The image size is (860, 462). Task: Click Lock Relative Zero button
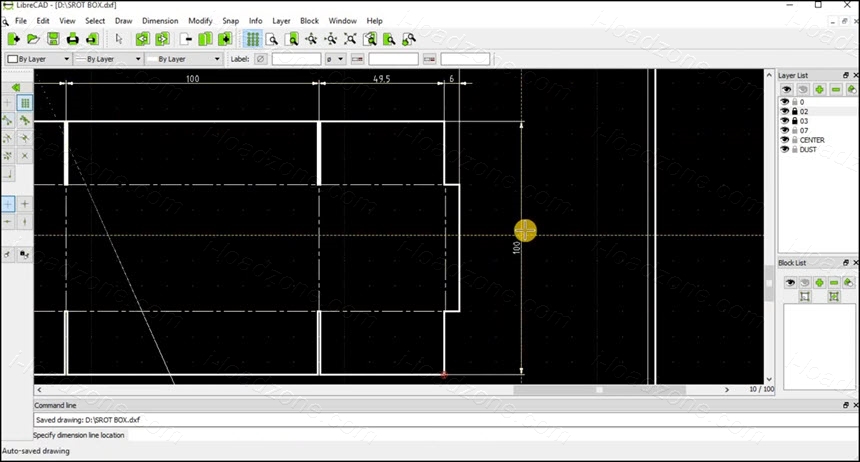coord(25,254)
